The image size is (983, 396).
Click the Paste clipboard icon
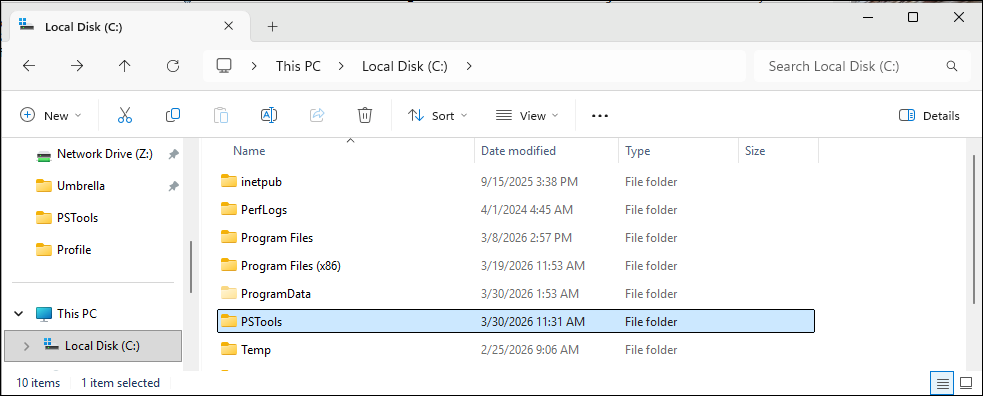pyautogui.click(x=221, y=115)
